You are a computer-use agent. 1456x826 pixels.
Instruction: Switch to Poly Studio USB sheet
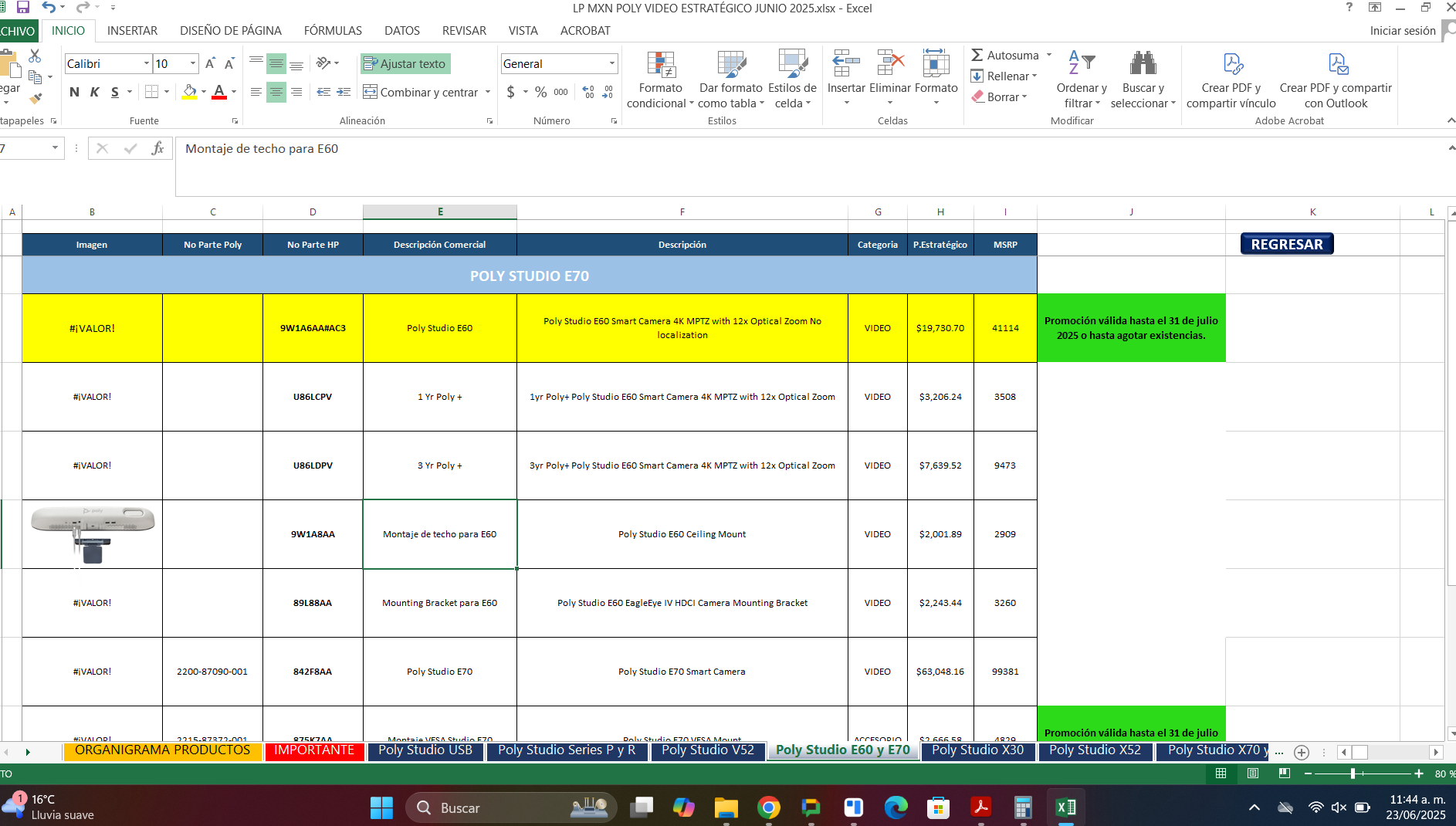click(425, 750)
